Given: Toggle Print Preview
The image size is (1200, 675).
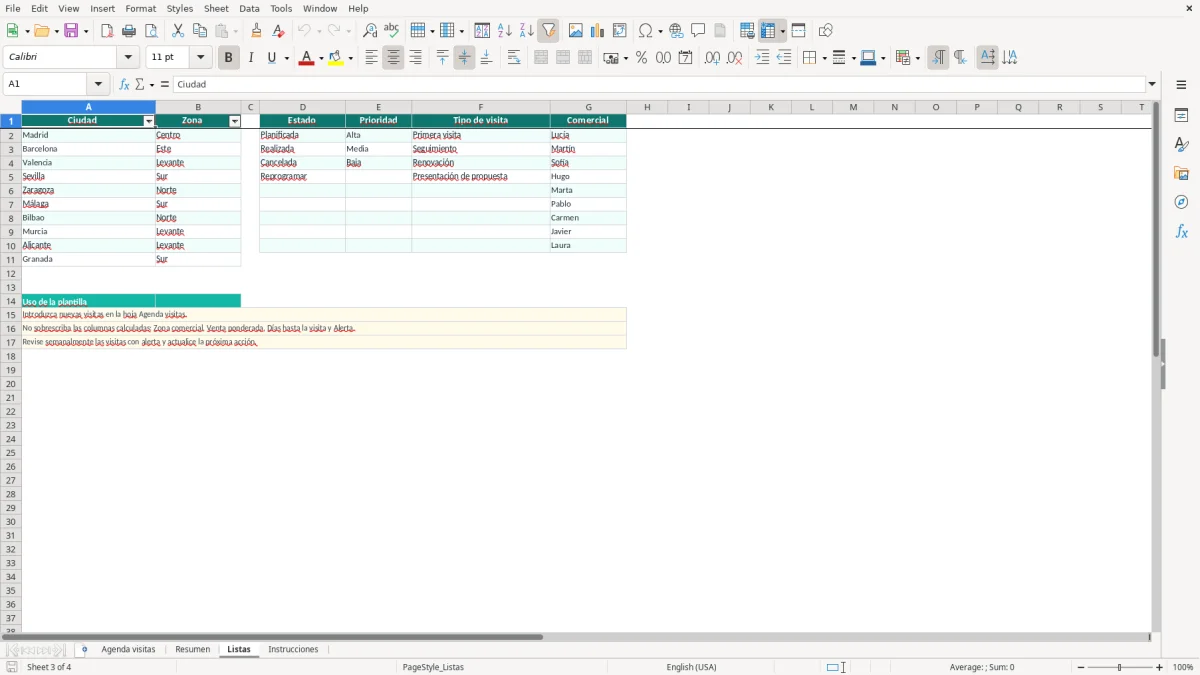Looking at the screenshot, I should pos(151,31).
